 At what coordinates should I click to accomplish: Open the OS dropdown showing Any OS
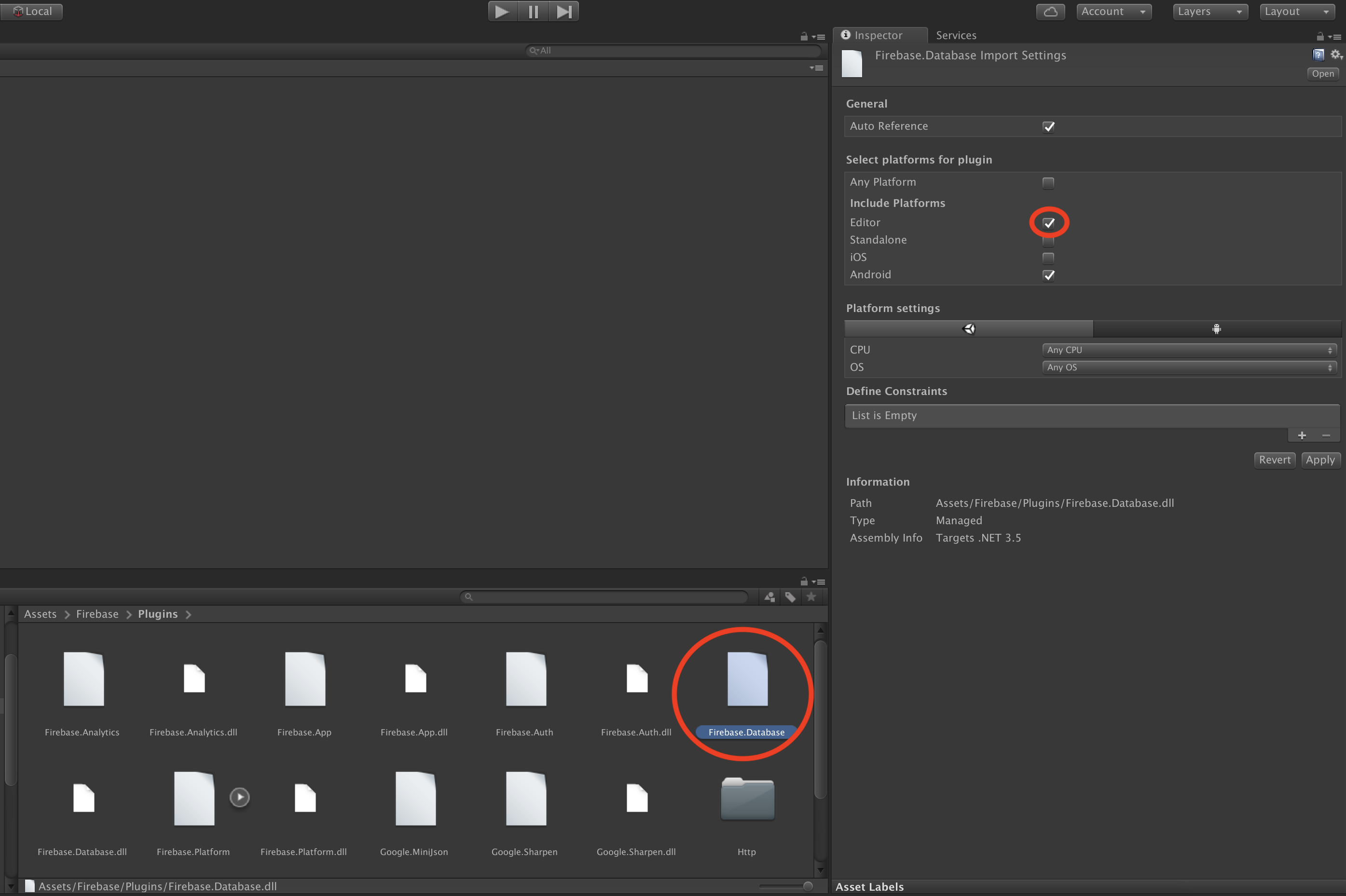[1189, 367]
